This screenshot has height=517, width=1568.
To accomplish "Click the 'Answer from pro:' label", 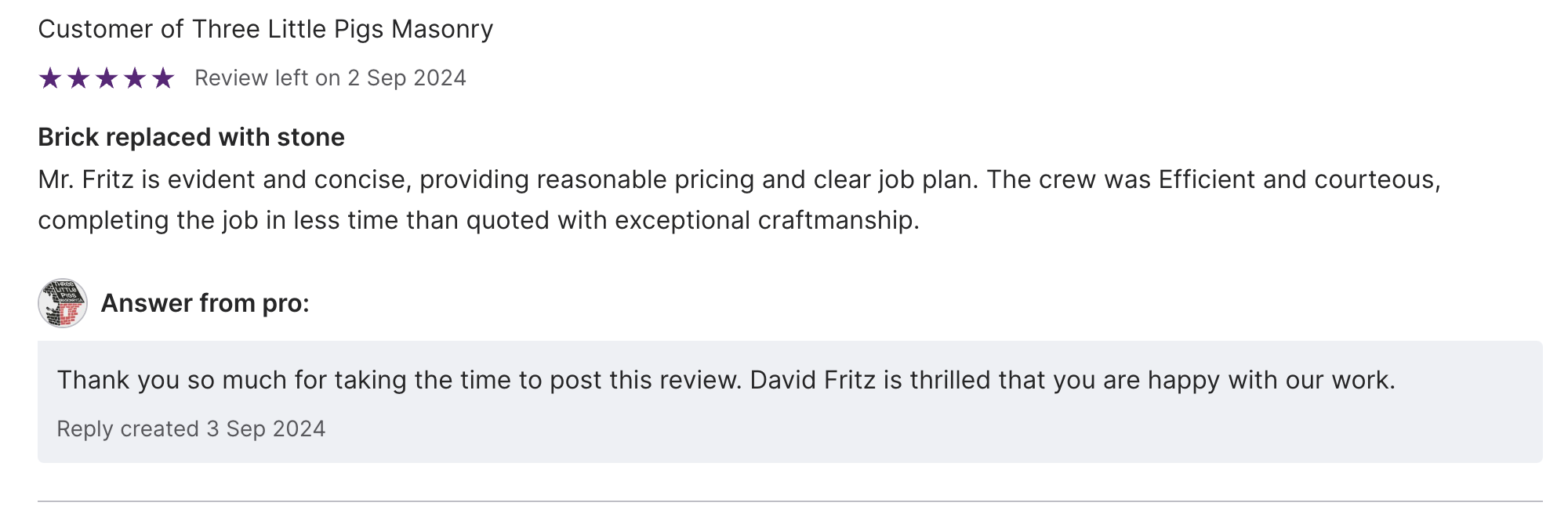I will click(x=205, y=303).
